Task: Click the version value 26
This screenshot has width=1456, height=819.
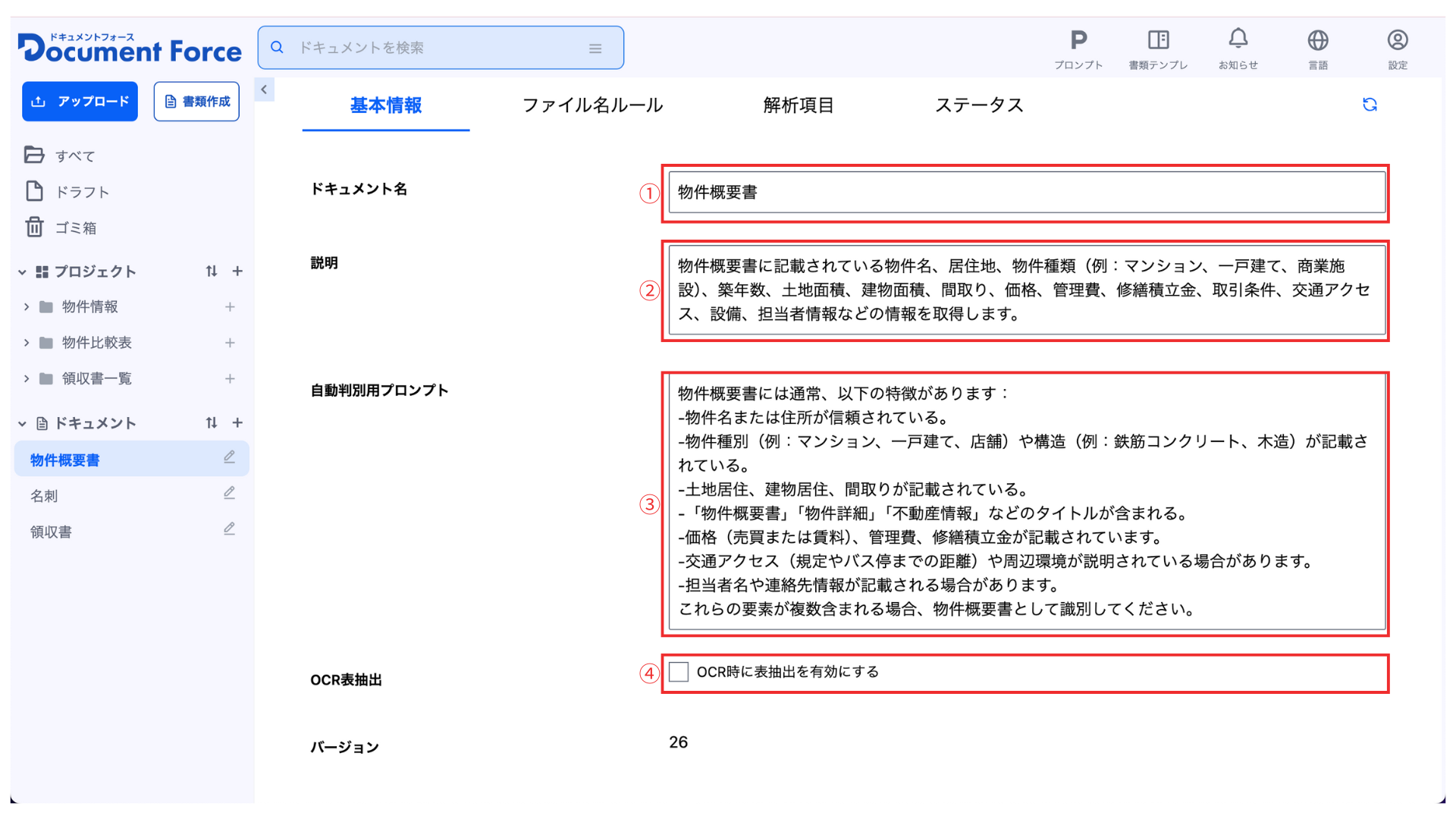Action: tap(678, 742)
